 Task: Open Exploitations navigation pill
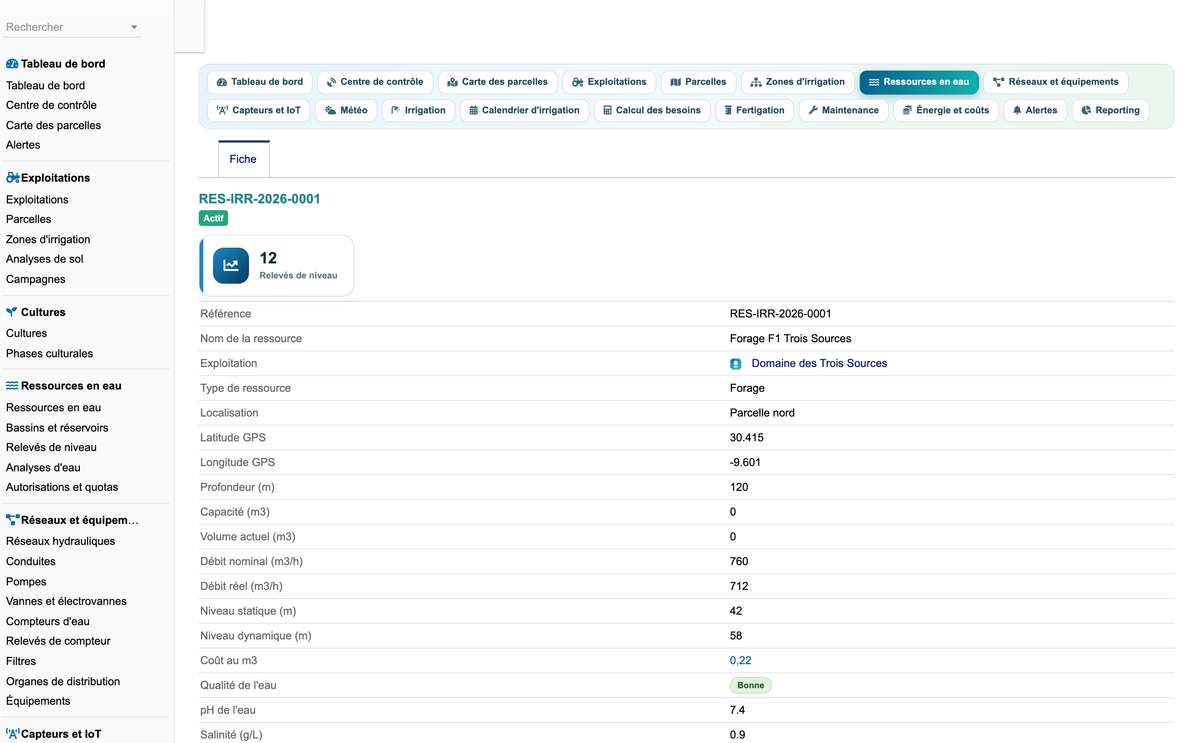[609, 82]
